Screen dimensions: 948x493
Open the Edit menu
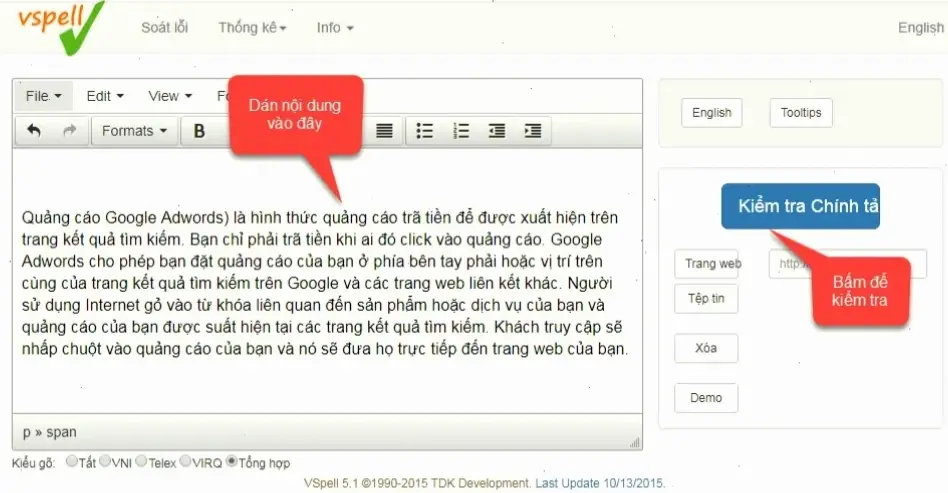click(x=105, y=96)
